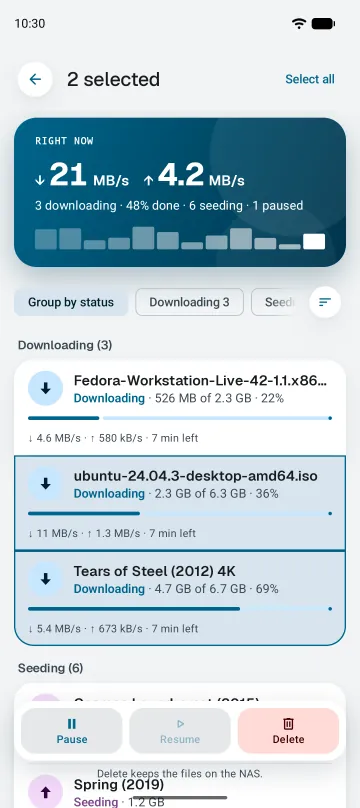Tap the Tears of Steel progress bar
The height and width of the screenshot is (808, 360).
tap(180, 609)
